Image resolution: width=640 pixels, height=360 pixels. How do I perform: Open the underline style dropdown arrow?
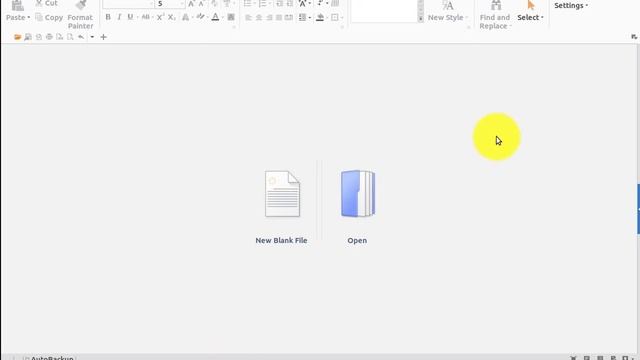[137, 17]
